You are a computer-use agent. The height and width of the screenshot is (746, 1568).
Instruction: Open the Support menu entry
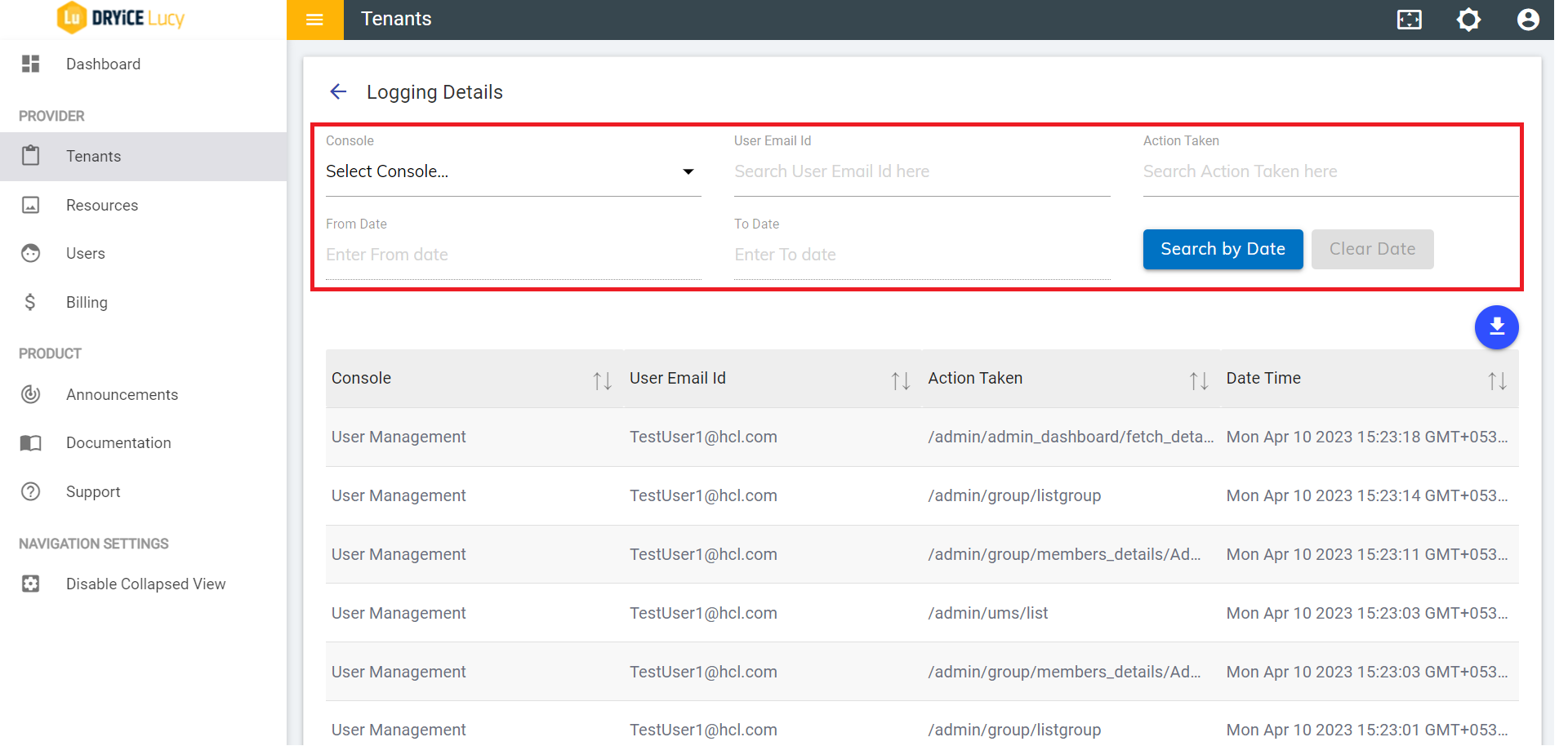[30, 491]
